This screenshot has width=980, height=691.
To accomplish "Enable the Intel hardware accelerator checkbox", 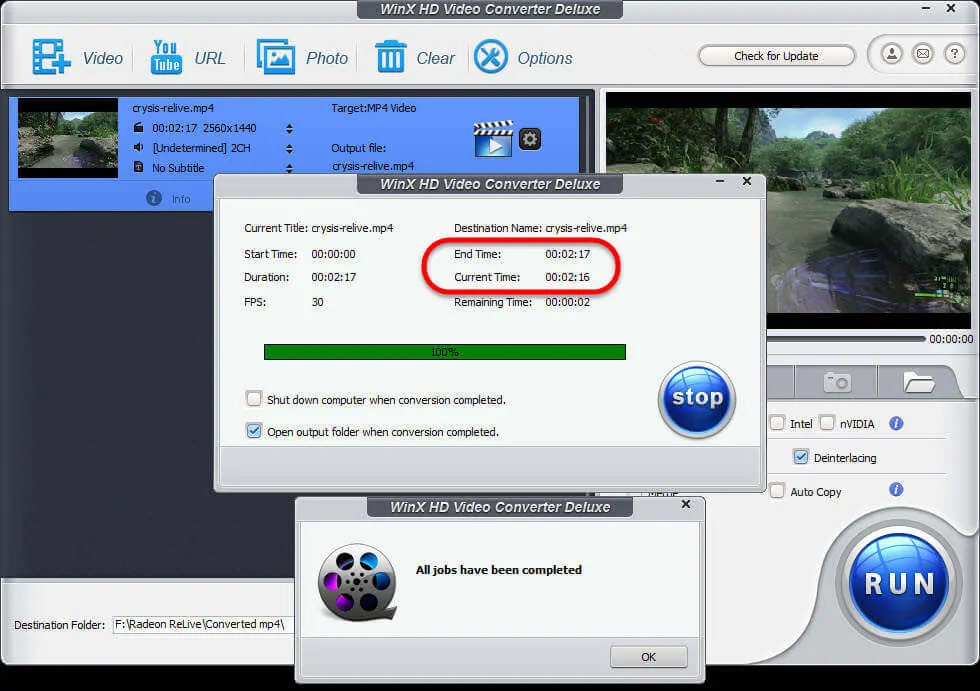I will coord(777,423).
